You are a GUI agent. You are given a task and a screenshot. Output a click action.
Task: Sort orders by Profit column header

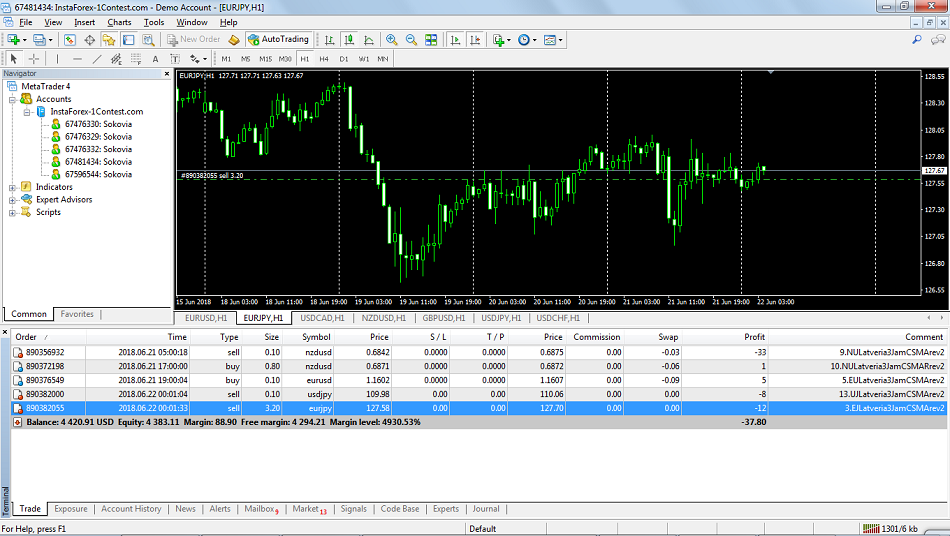754,337
